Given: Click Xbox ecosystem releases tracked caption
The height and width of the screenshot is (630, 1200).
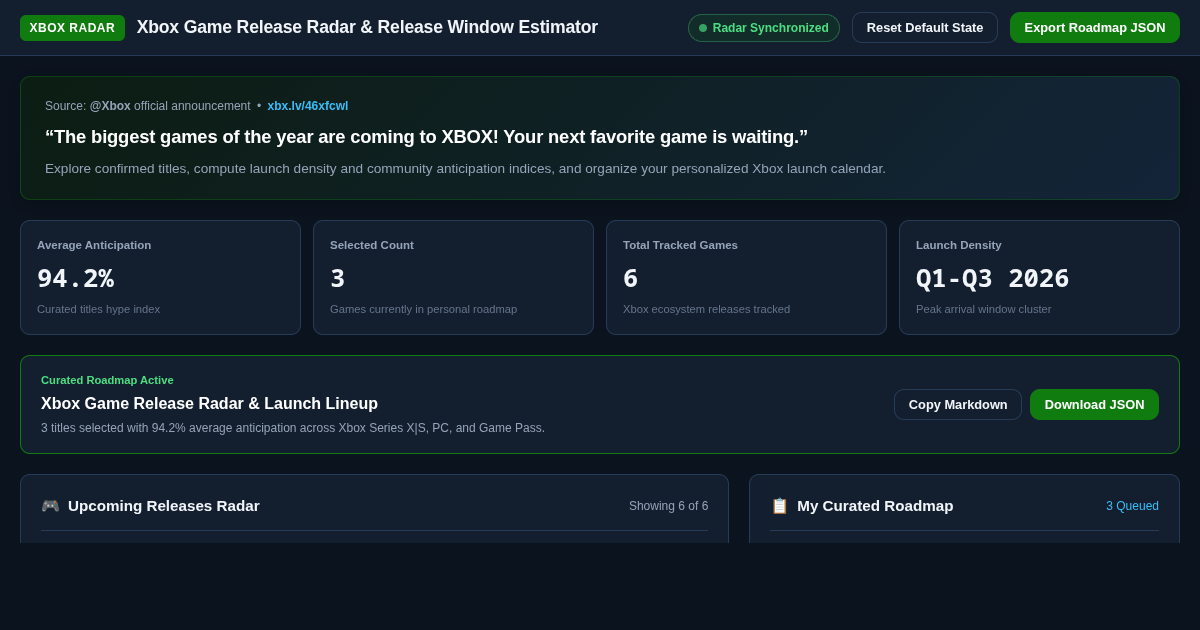Looking at the screenshot, I should click(x=706, y=309).
